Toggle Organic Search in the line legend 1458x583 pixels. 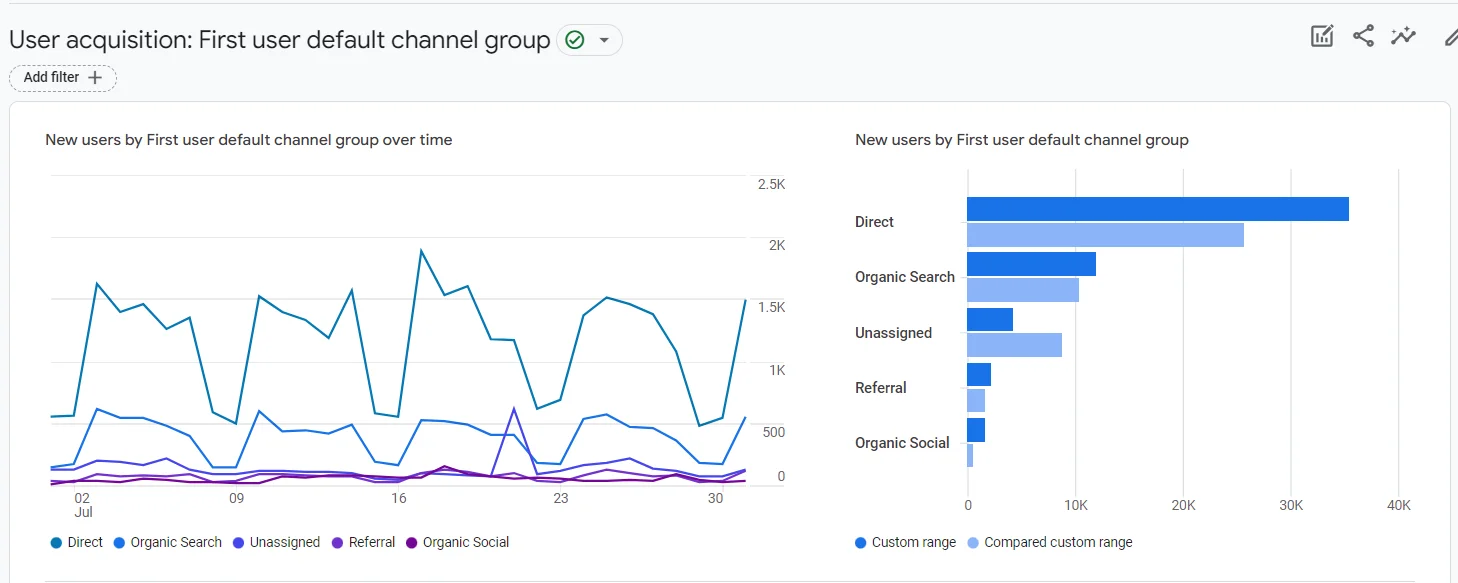(168, 542)
